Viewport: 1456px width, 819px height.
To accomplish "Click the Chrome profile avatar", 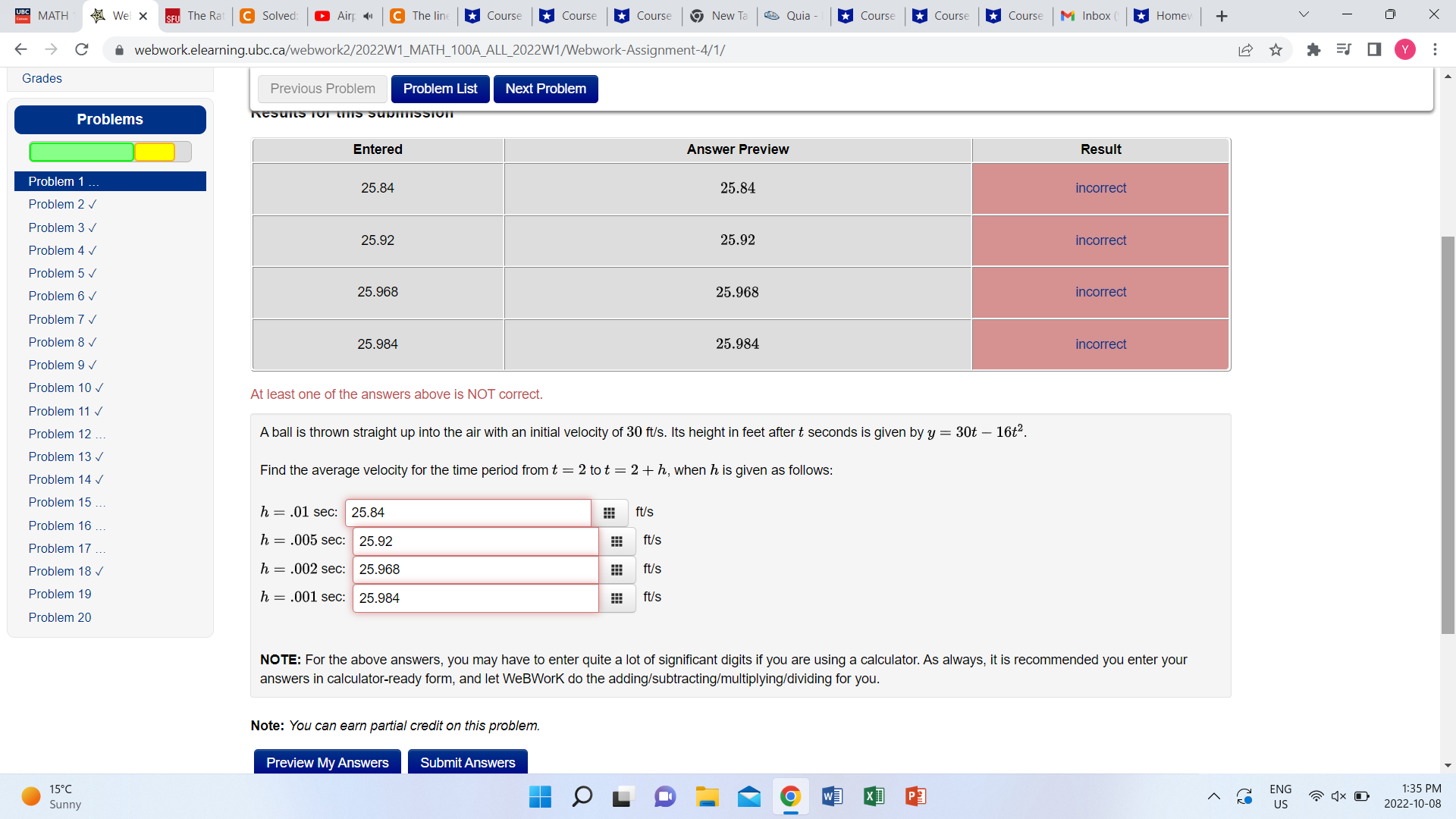I will 1405,49.
